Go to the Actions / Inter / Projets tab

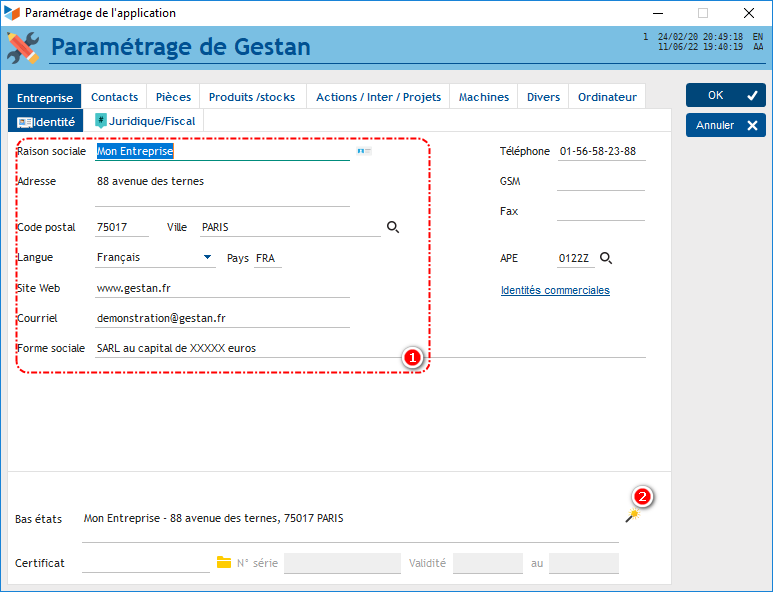[x=378, y=97]
